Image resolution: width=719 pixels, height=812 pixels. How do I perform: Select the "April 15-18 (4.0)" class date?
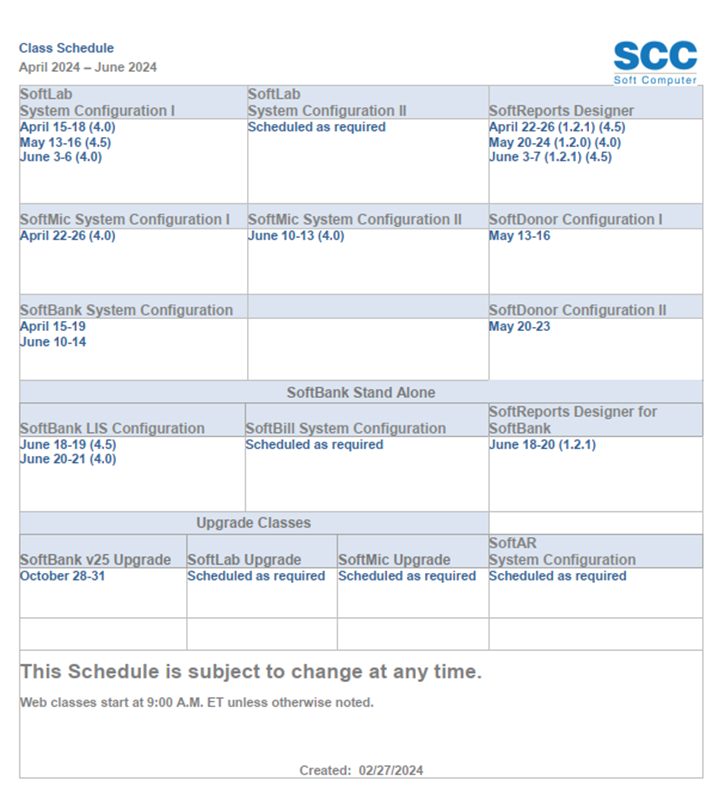(61, 128)
